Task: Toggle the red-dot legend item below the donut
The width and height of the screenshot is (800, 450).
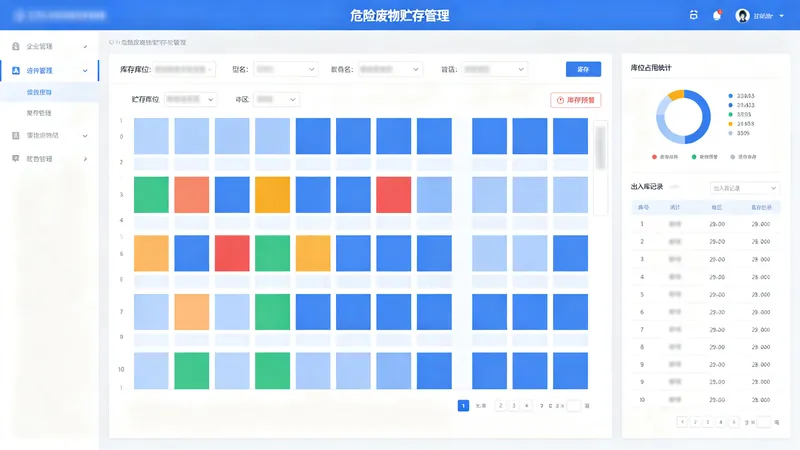Action: [665, 157]
